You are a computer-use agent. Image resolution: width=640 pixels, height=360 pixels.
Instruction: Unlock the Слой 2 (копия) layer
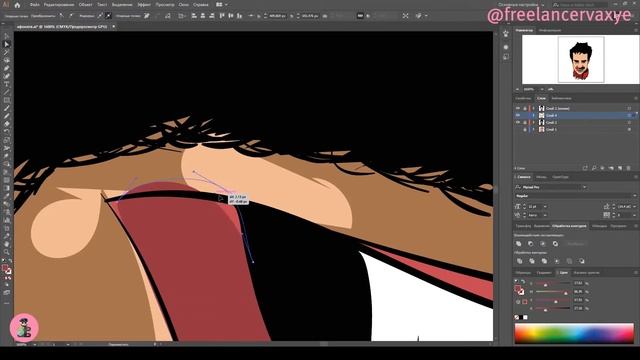pos(525,109)
